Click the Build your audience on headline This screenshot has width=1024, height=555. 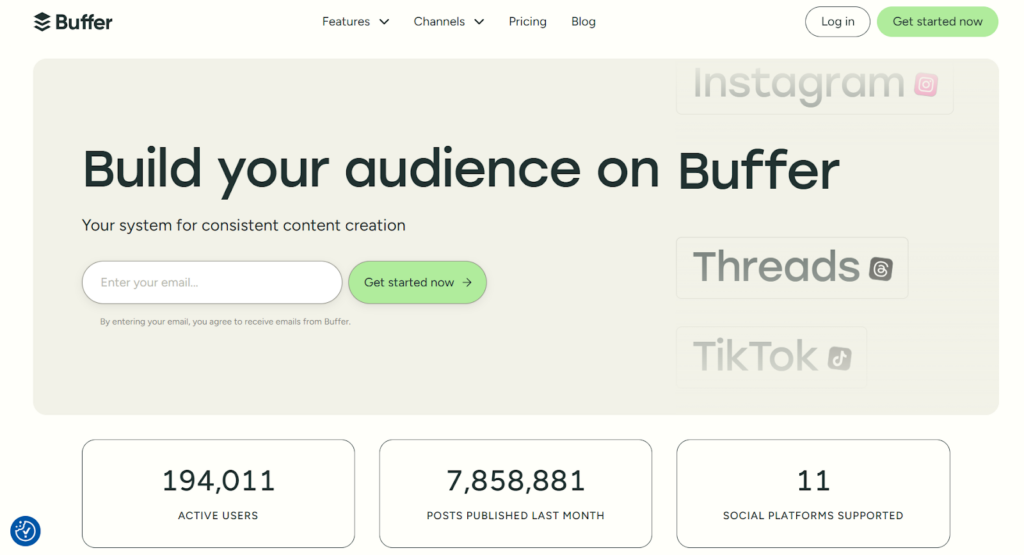tap(371, 170)
